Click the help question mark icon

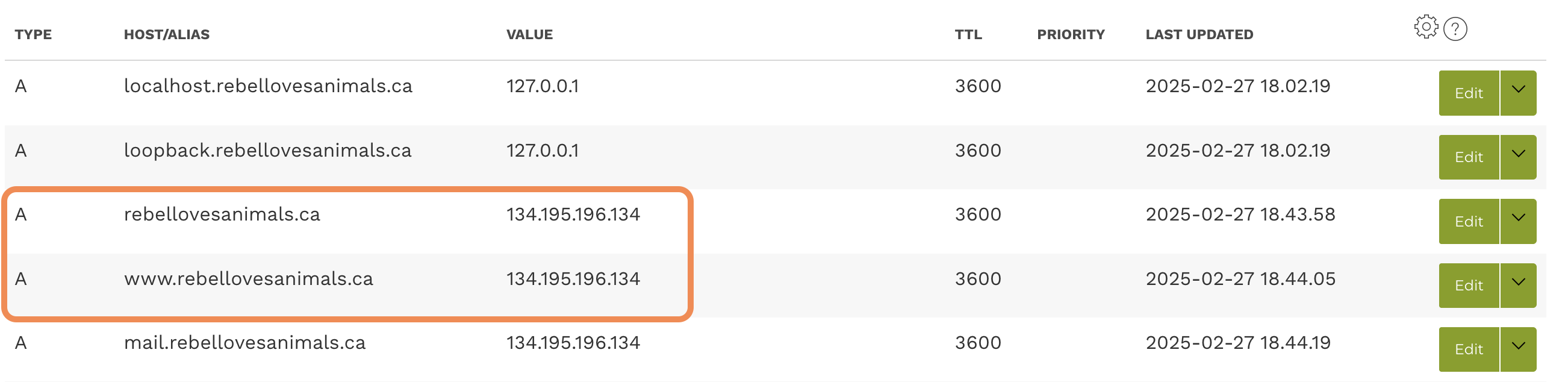click(x=1455, y=30)
